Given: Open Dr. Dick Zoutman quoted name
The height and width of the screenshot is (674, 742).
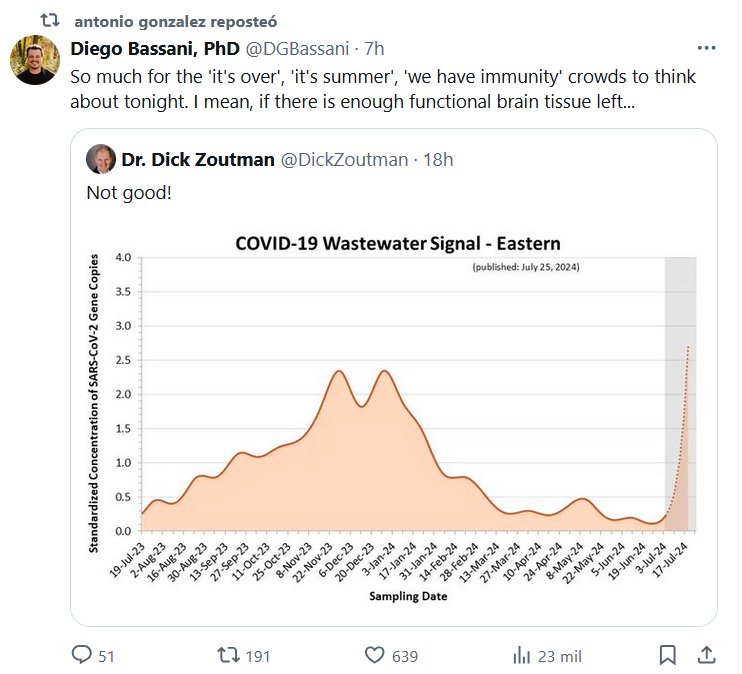Looking at the screenshot, I should (x=198, y=159).
